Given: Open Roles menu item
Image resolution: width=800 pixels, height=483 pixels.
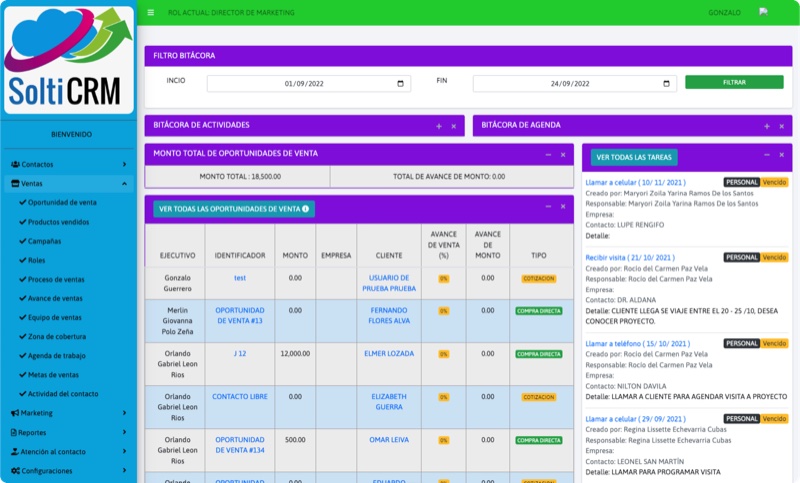Looking at the screenshot, I should click(x=32, y=260).
